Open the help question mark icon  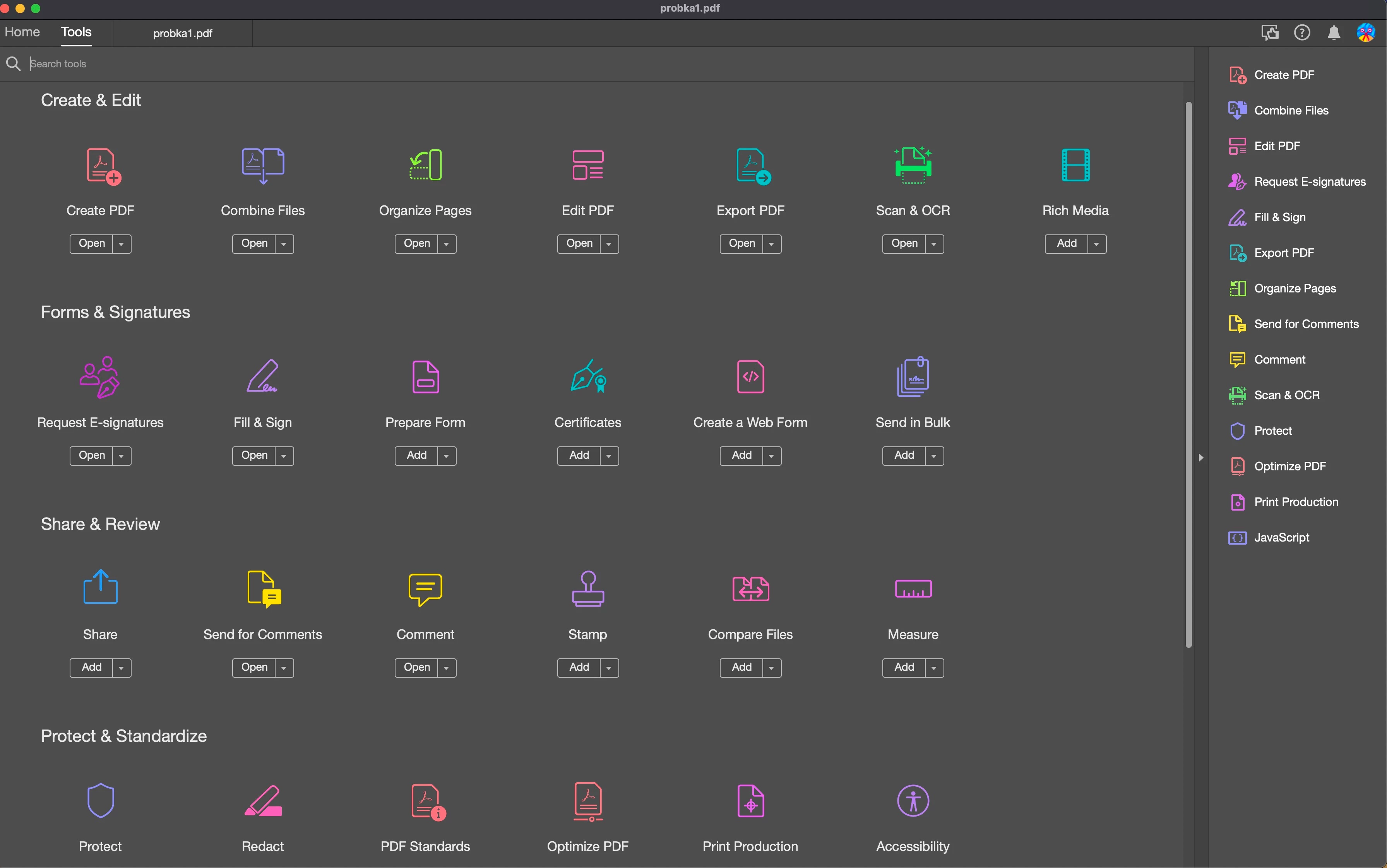click(x=1301, y=33)
